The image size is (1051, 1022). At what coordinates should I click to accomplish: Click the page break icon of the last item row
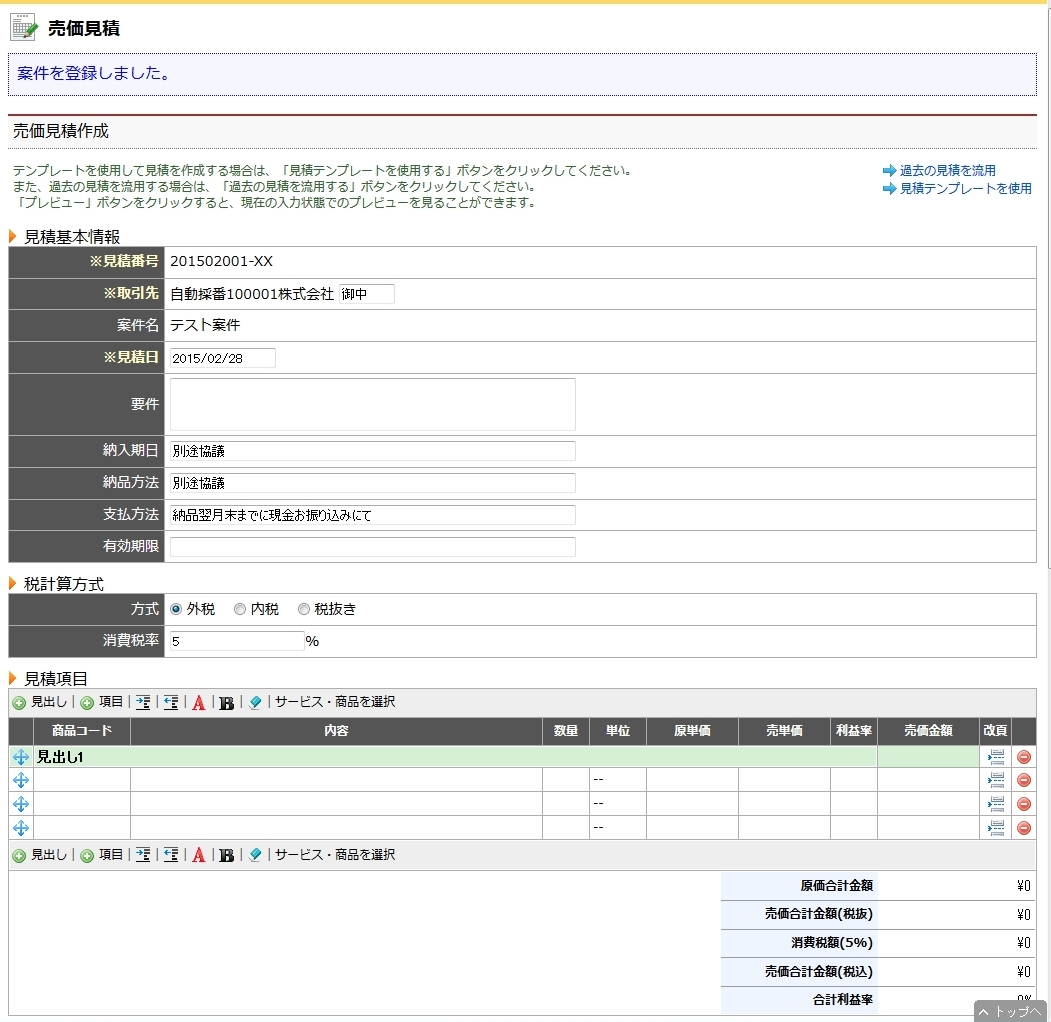[x=996, y=828]
